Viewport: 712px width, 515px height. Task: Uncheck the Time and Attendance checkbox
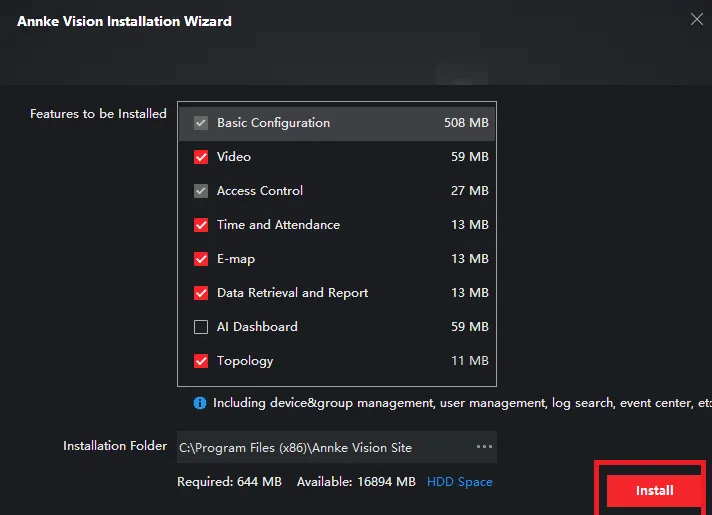tap(201, 225)
